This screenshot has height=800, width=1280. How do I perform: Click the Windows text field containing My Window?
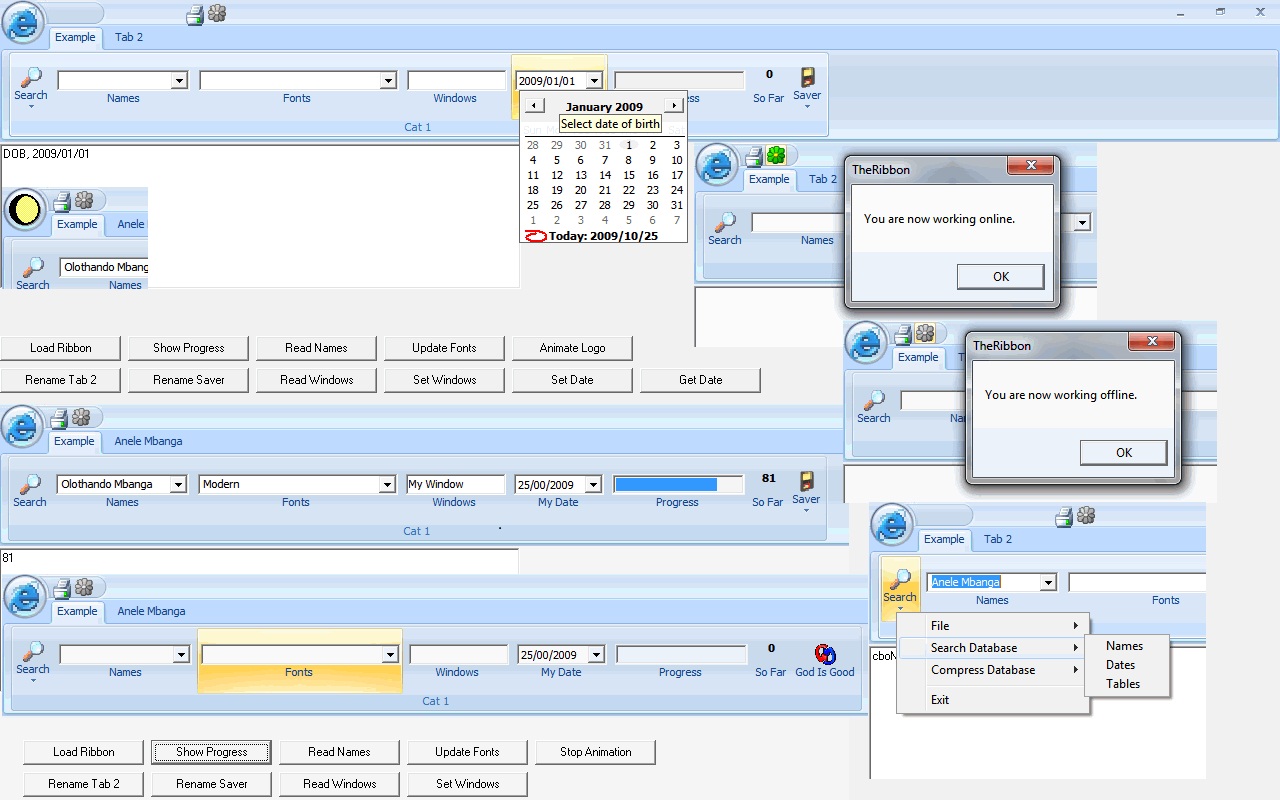coord(455,485)
